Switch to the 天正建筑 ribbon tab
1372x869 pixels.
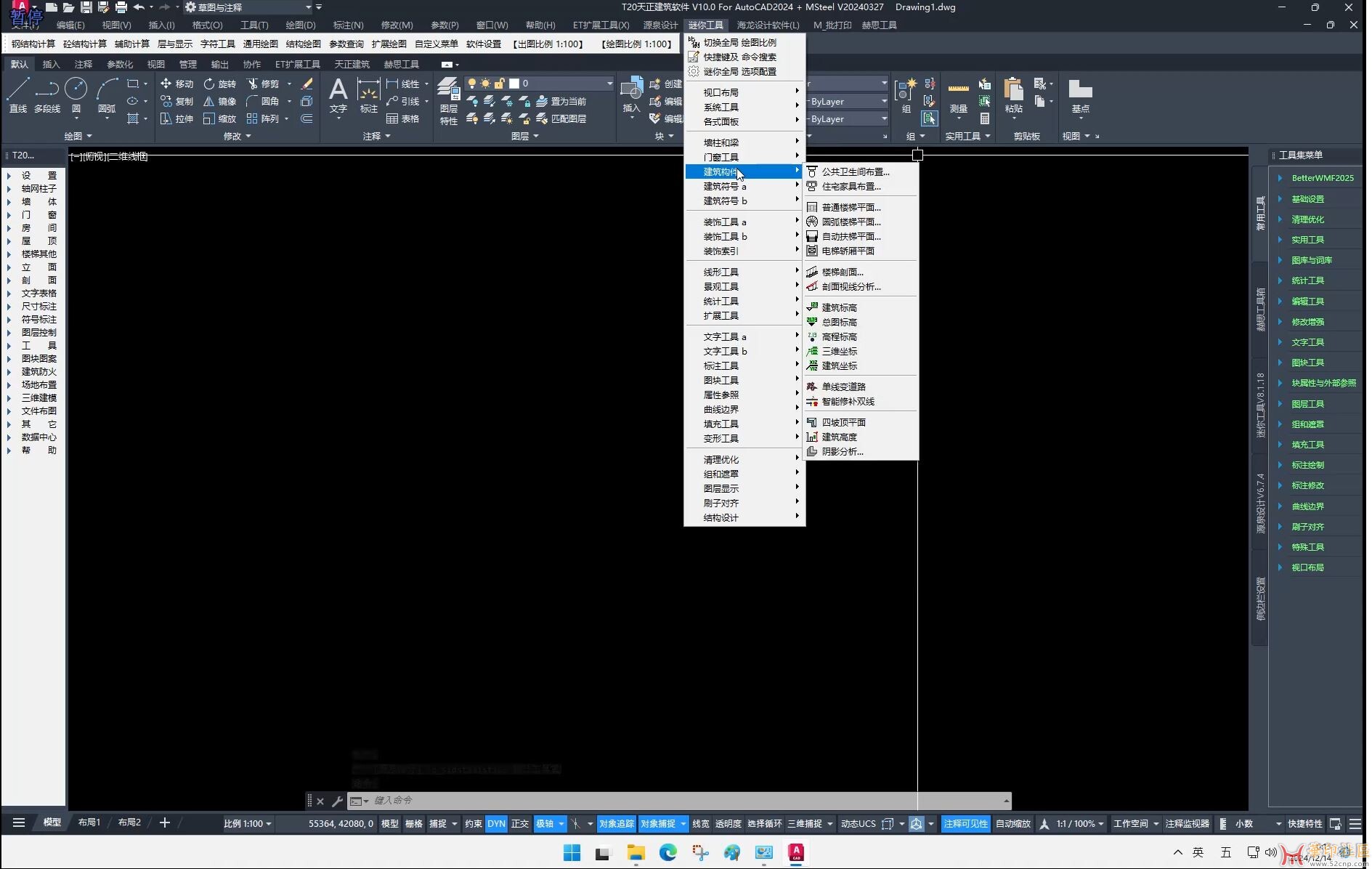pos(352,64)
